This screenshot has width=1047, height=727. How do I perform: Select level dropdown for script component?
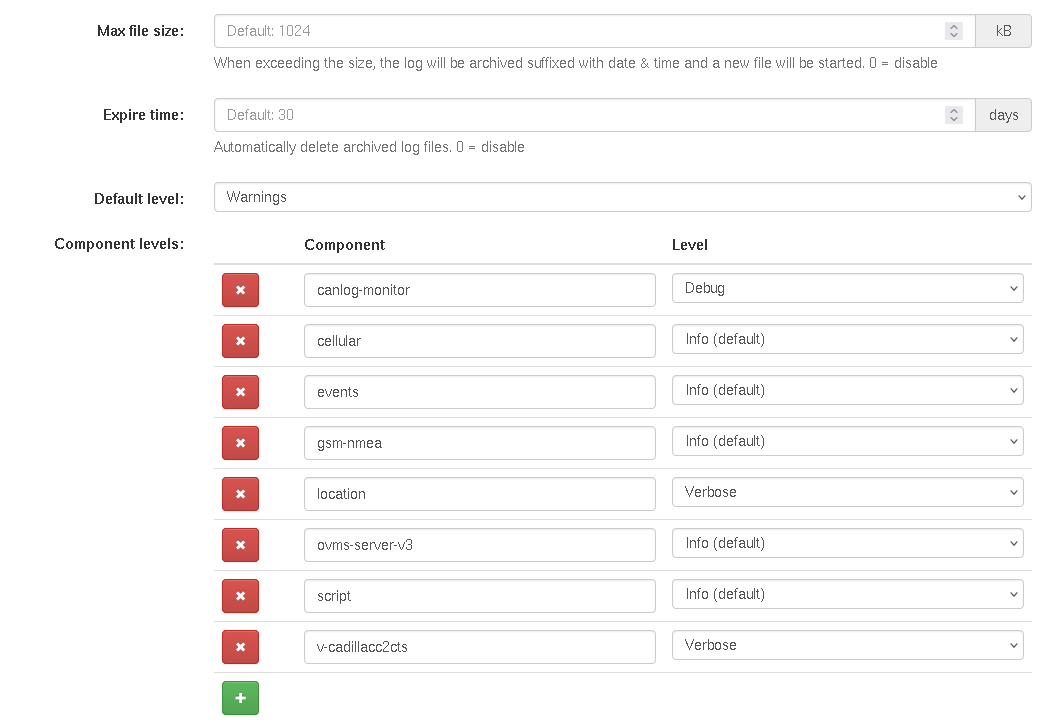[x=847, y=594]
